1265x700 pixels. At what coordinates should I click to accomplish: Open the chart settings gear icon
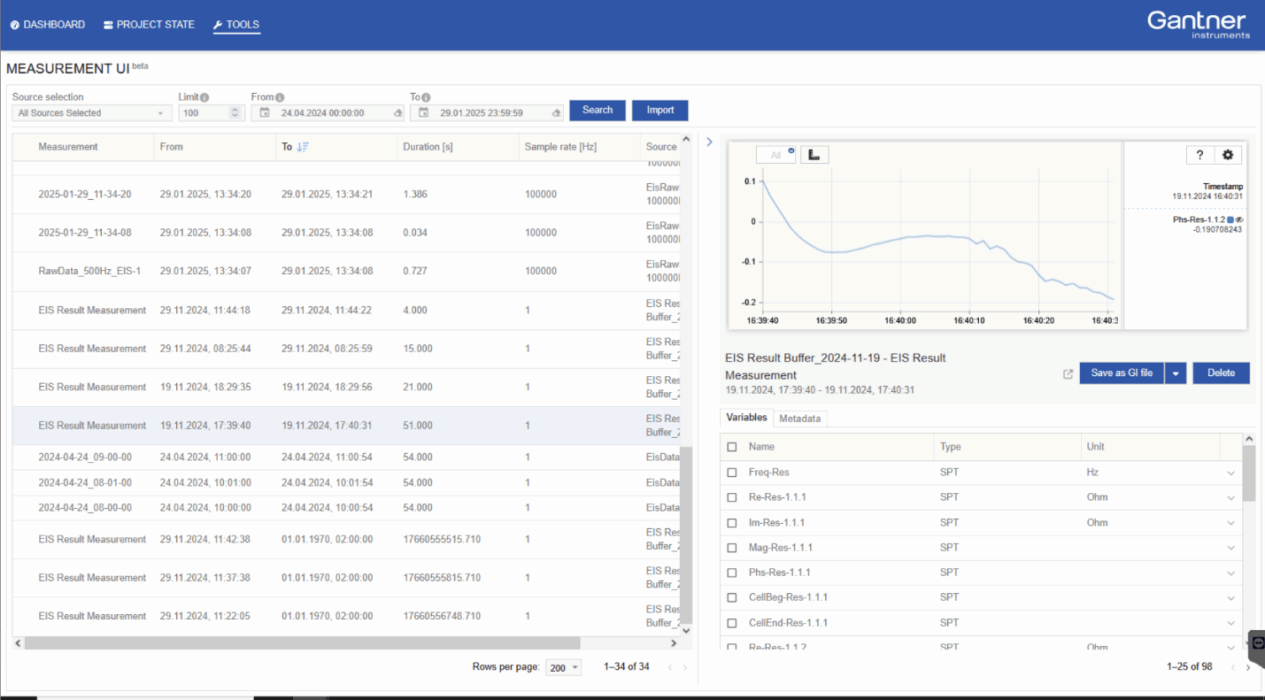pyautogui.click(x=1228, y=154)
